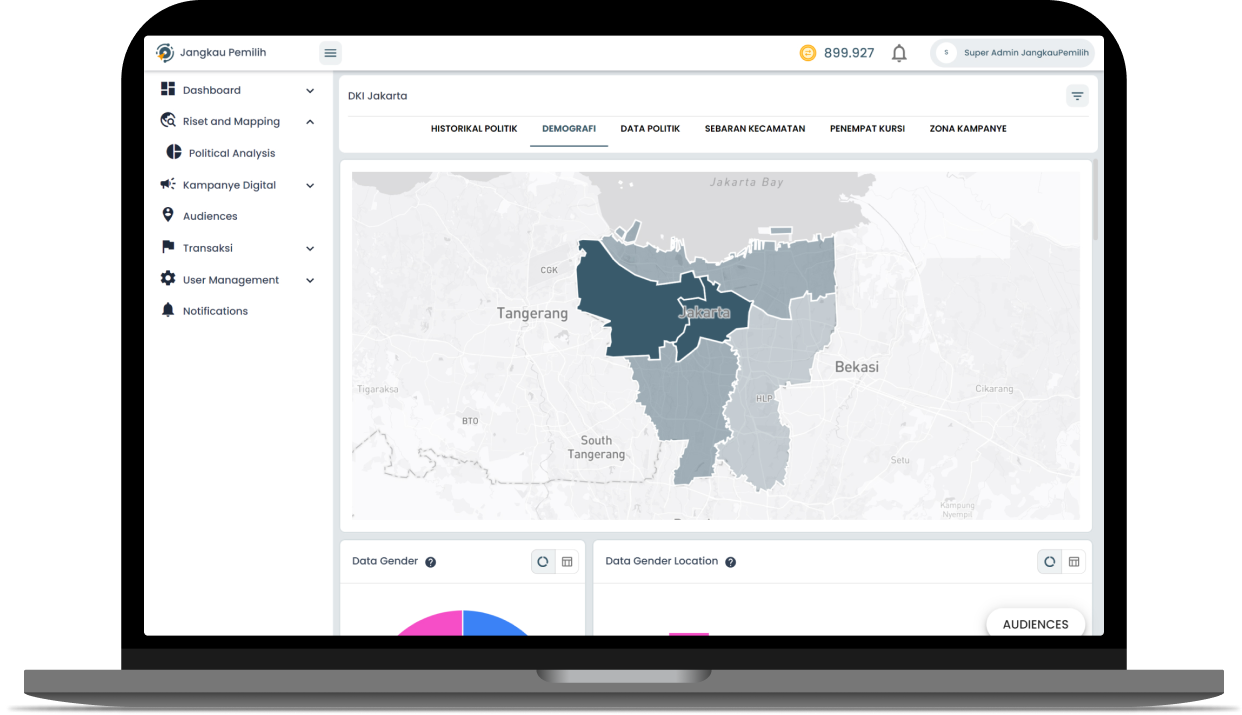Switch Data Gender to chart view
1242x715 pixels.
(543, 562)
